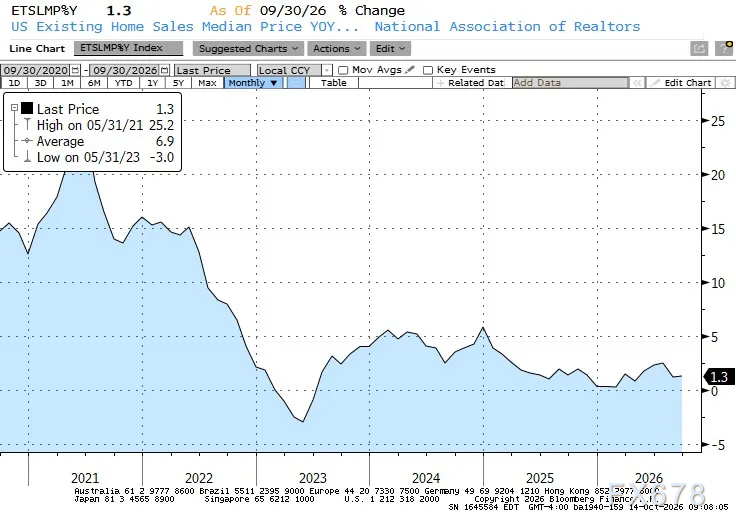Open chart settings gear icon

[725, 83]
